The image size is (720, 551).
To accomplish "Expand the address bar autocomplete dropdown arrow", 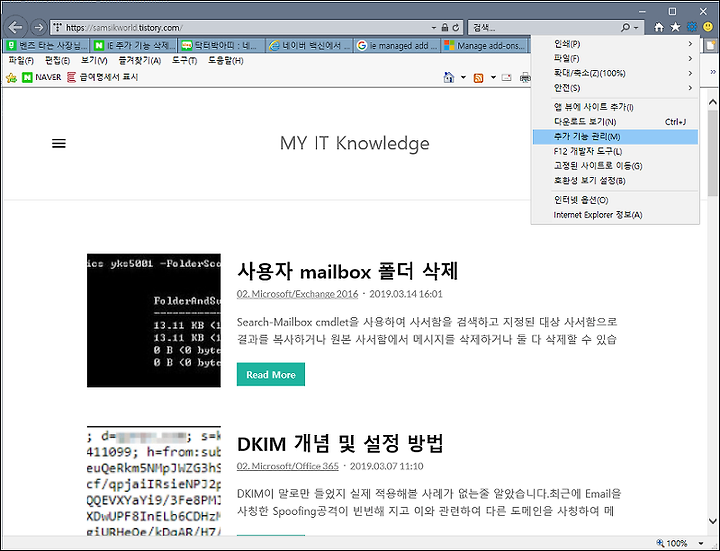I will [433, 28].
